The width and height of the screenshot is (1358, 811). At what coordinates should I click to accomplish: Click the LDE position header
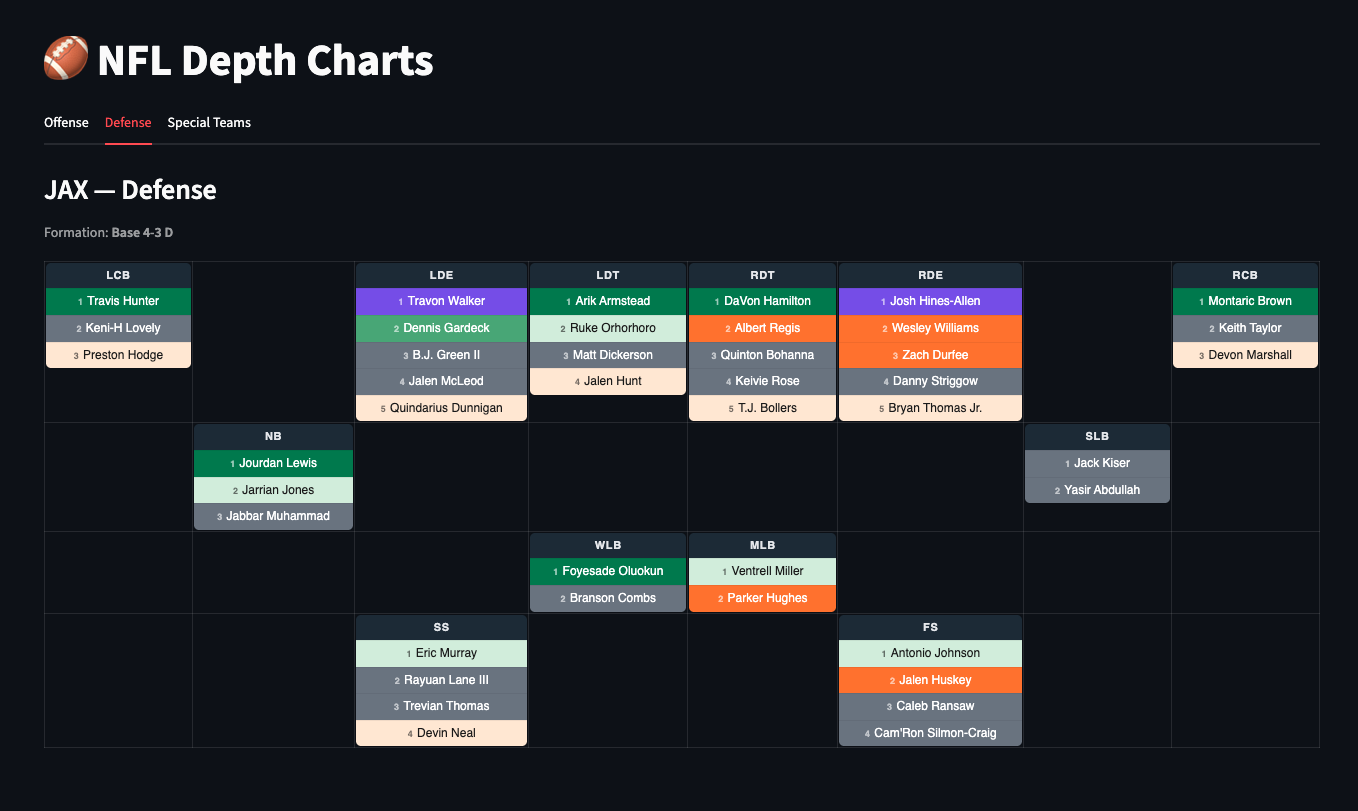tap(441, 275)
